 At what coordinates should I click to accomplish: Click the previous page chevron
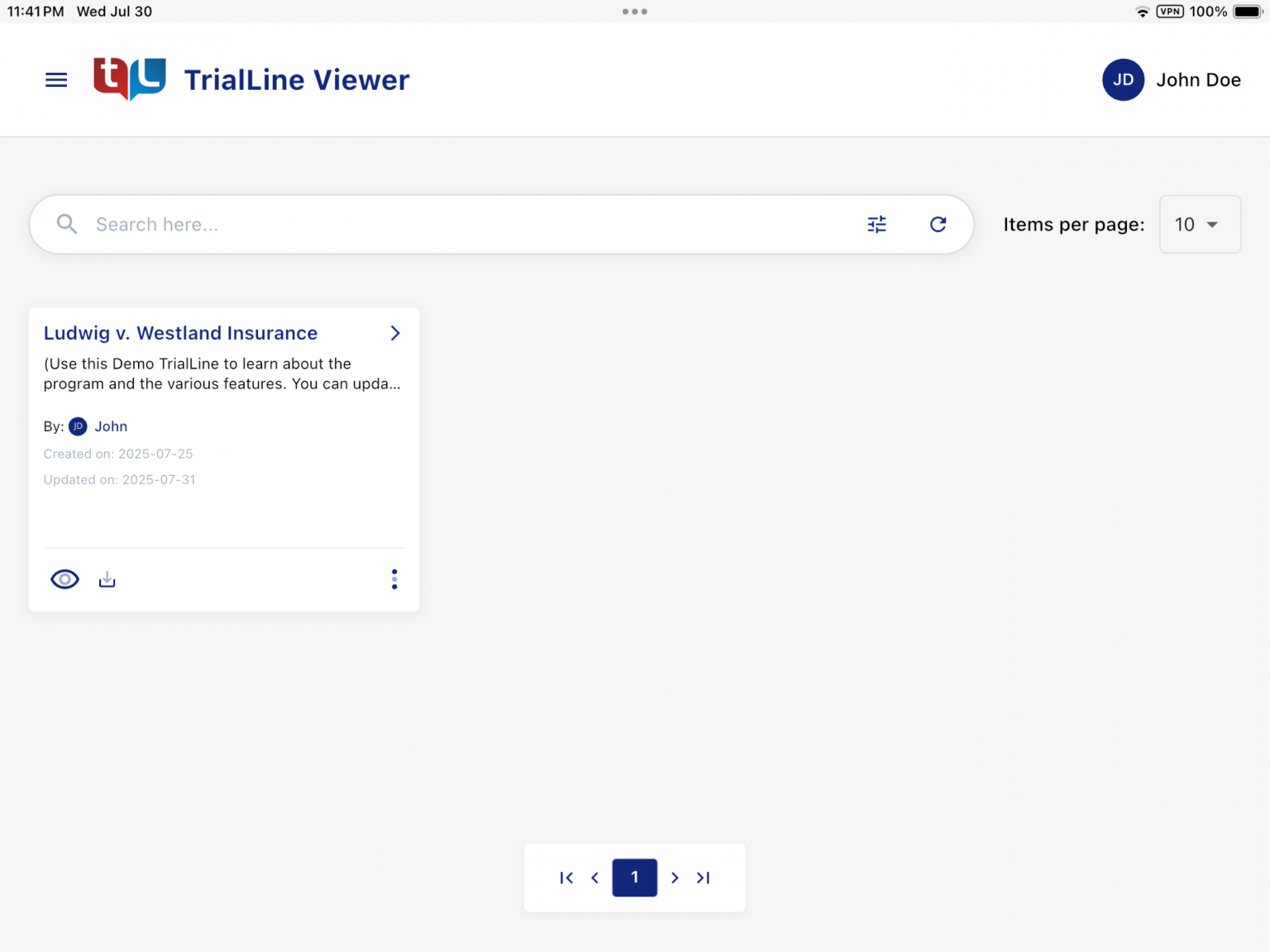(594, 878)
